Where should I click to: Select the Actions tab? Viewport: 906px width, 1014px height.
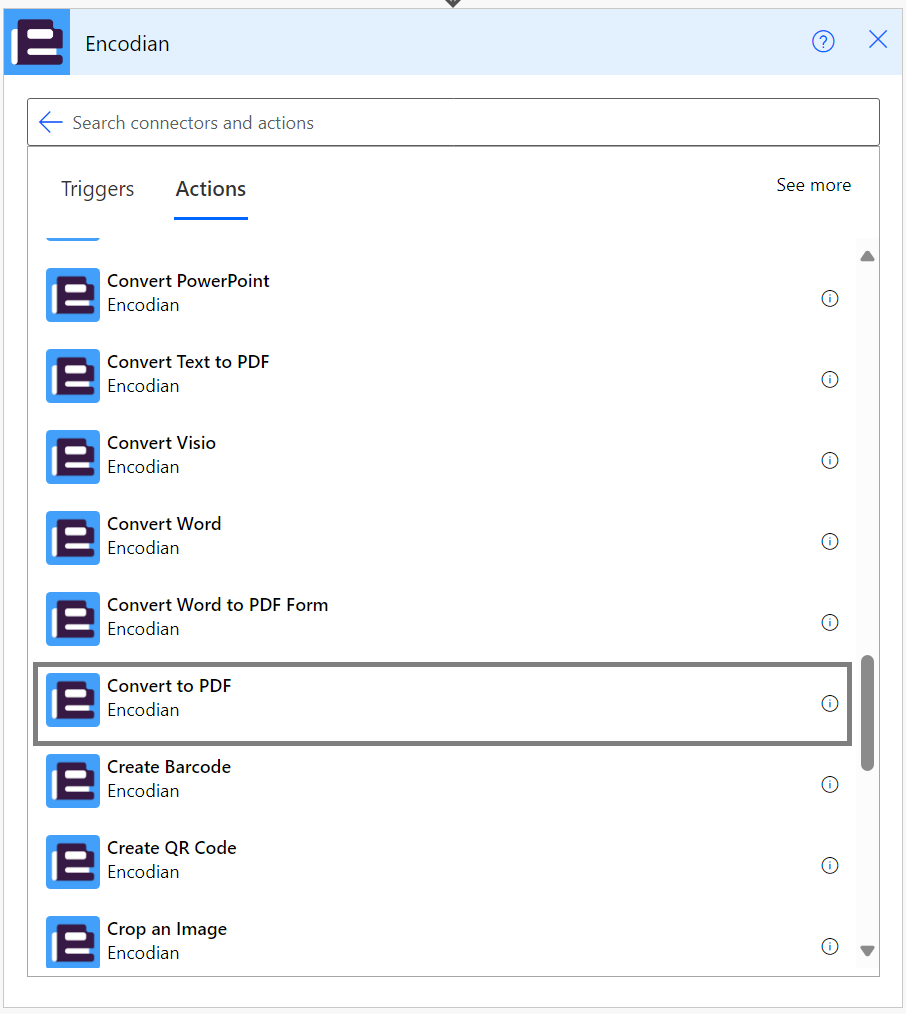[211, 189]
